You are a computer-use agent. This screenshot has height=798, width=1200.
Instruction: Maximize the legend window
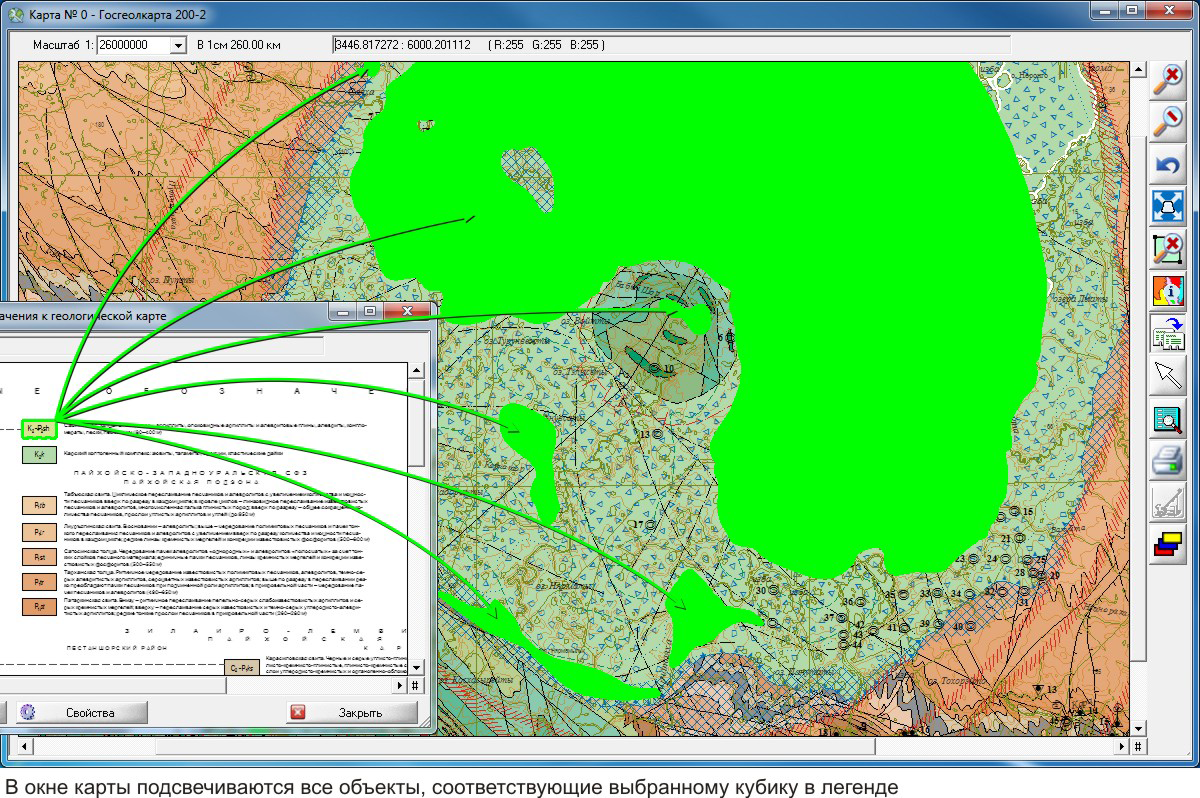coord(369,312)
